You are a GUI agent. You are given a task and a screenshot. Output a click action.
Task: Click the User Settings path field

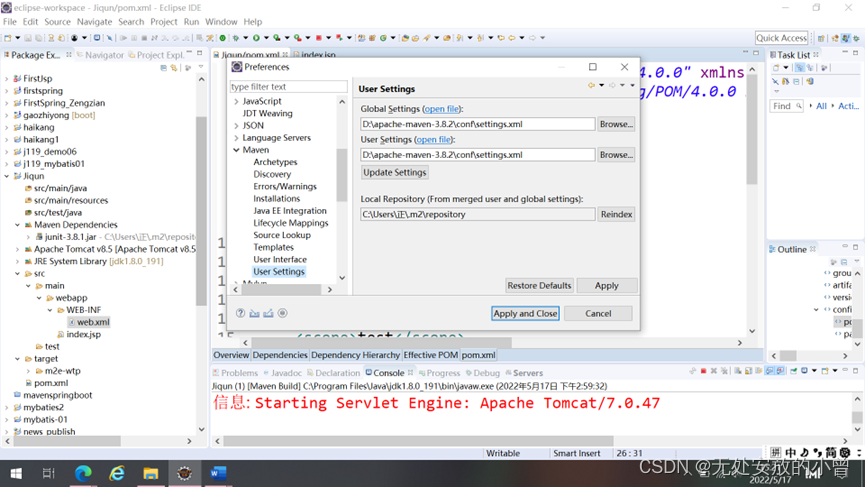(x=478, y=155)
